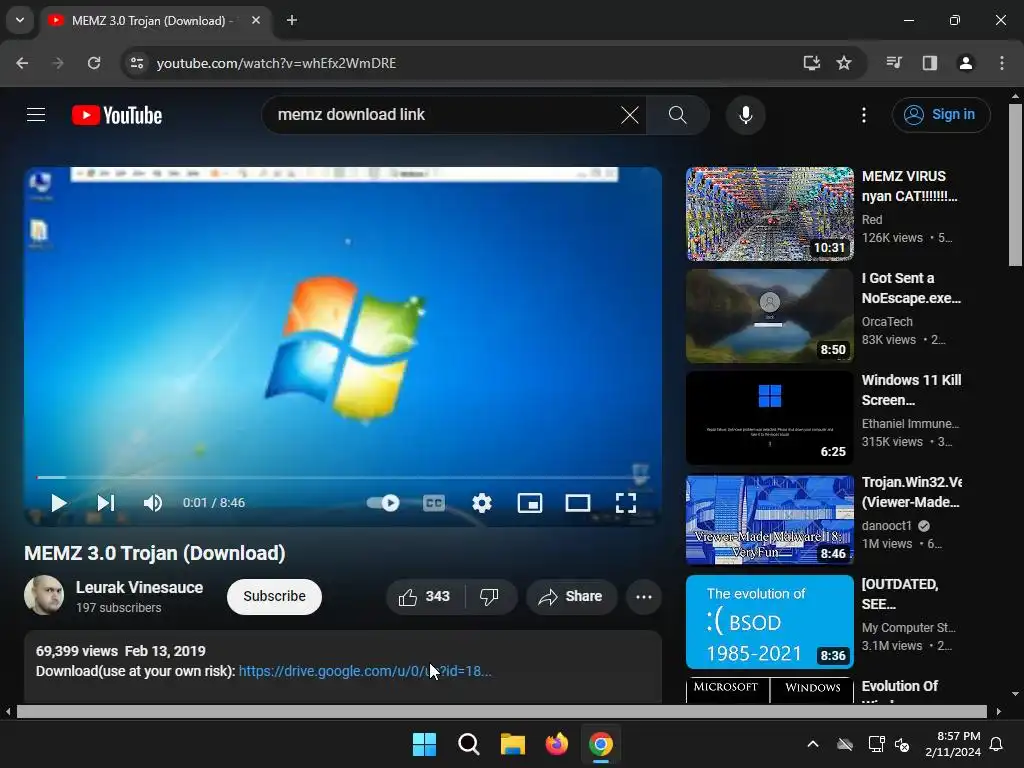This screenshot has width=1024, height=768.
Task: Click the horizontal scrollbar
Action: 502,712
